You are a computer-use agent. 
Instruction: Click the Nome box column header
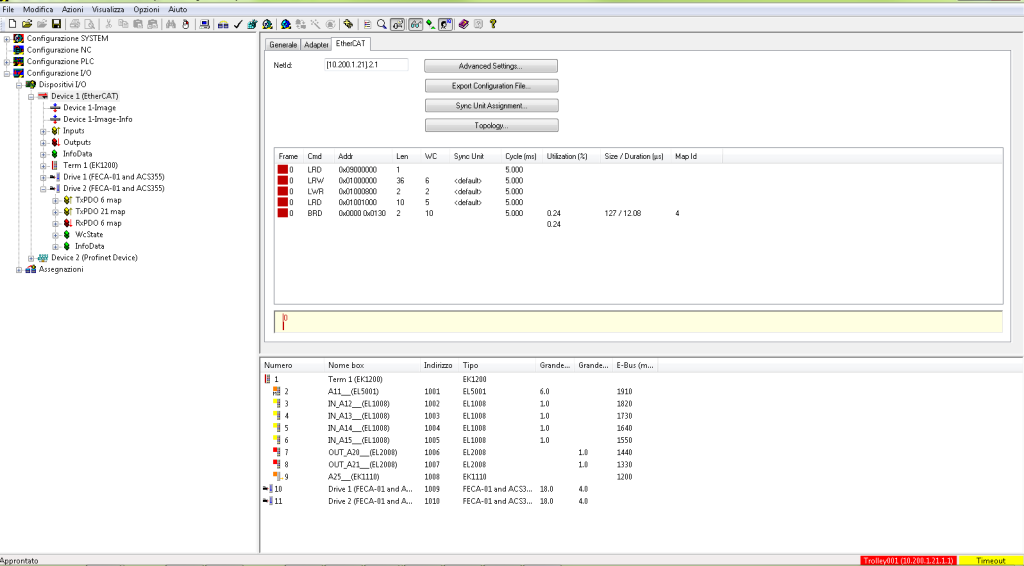tap(372, 366)
